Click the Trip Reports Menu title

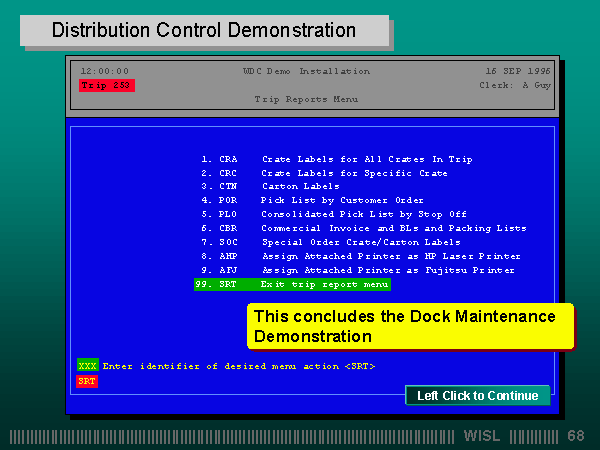(x=306, y=99)
